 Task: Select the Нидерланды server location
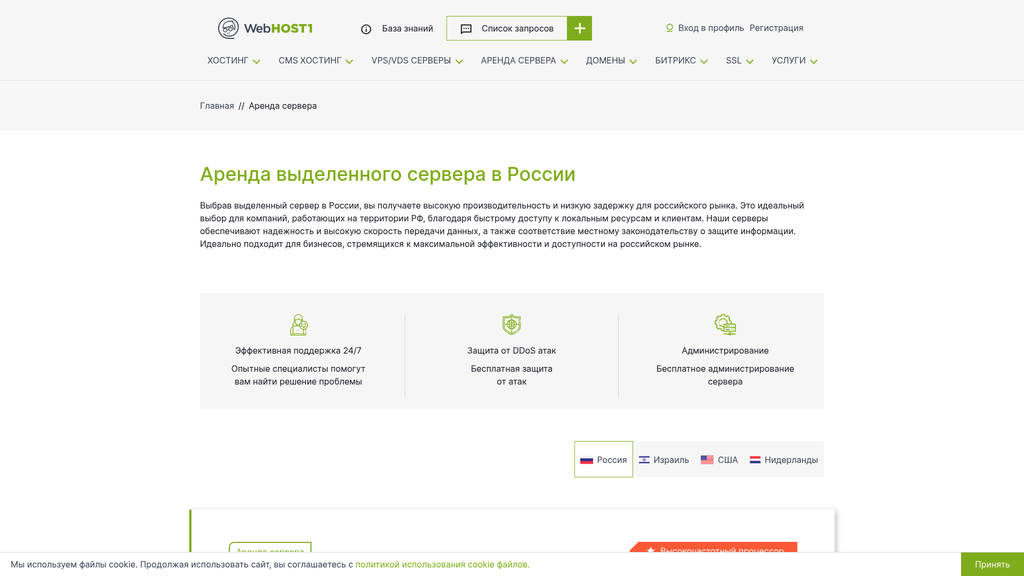(785, 459)
